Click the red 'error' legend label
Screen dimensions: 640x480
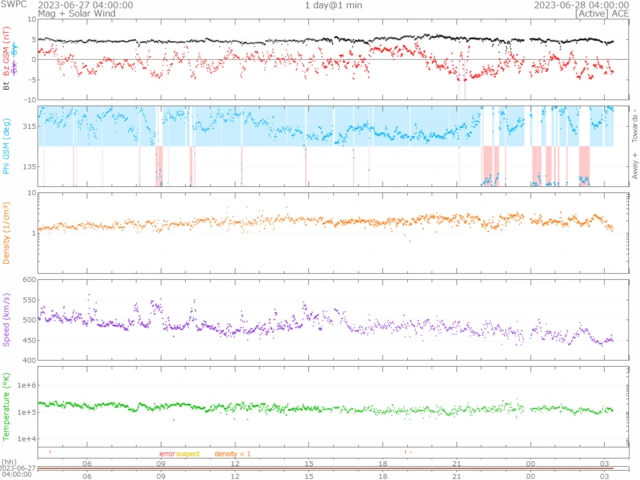pyautogui.click(x=167, y=454)
